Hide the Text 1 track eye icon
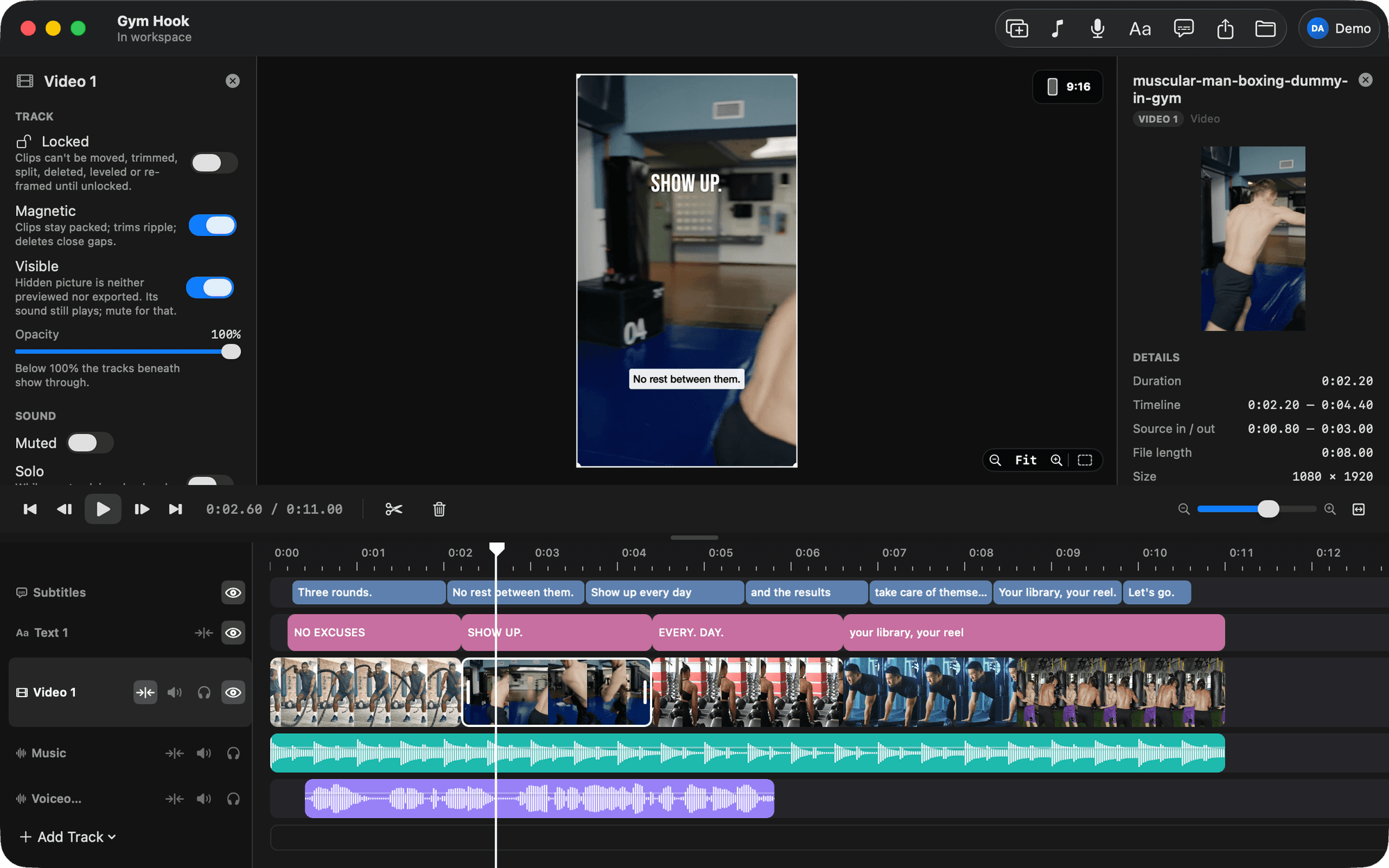 [x=233, y=633]
